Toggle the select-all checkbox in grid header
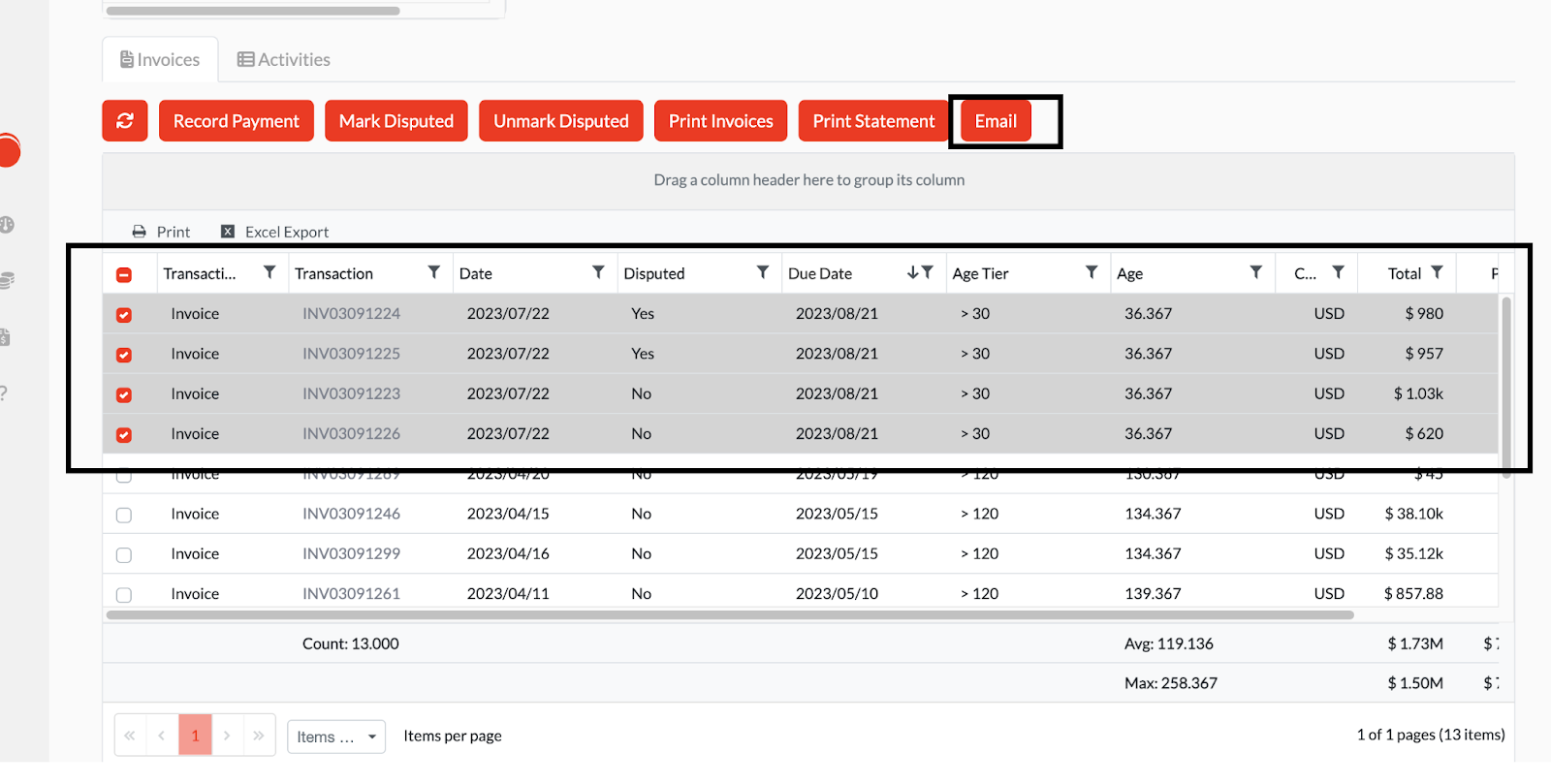The height and width of the screenshot is (784, 1551). 124,275
